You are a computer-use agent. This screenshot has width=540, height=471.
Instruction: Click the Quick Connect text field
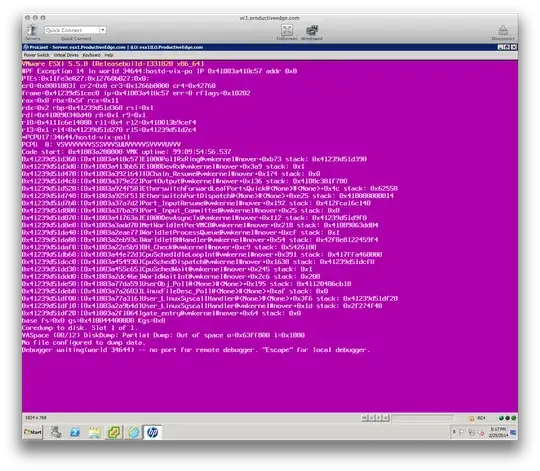click(x=72, y=30)
